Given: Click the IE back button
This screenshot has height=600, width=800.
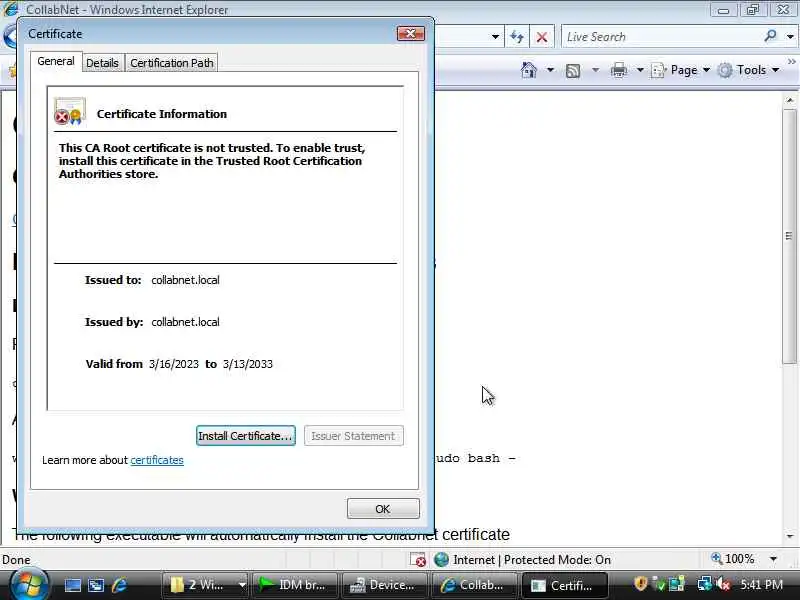Looking at the screenshot, I should 9,37.
